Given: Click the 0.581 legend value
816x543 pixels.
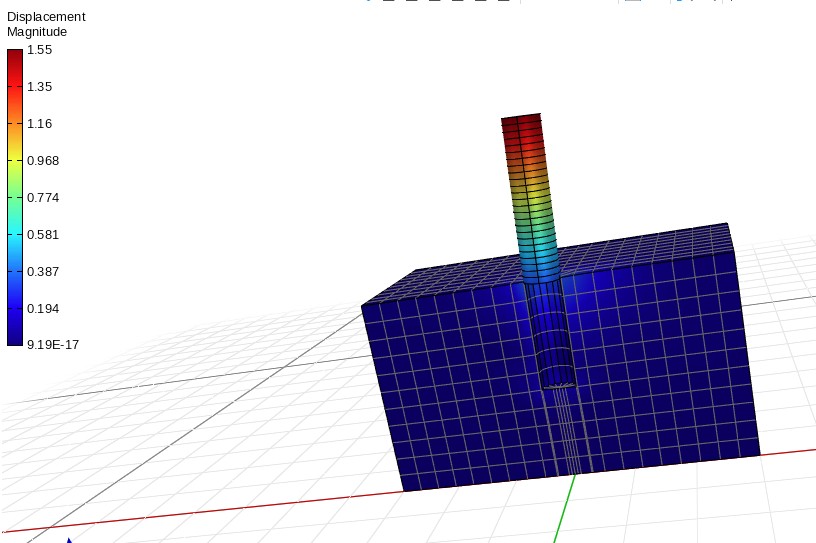Looking at the screenshot, I should pyautogui.click(x=43, y=235).
